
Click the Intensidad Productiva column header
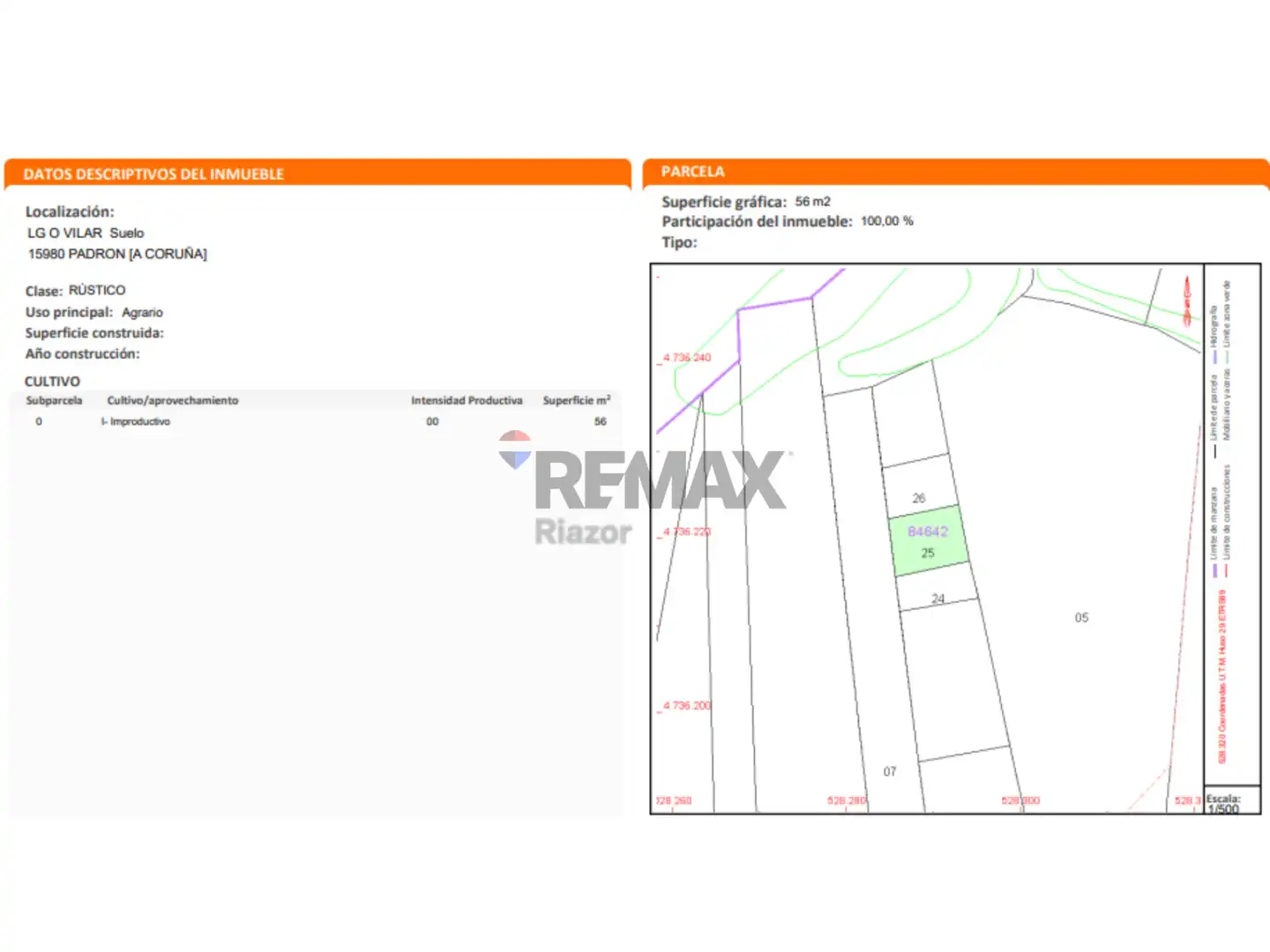[467, 400]
